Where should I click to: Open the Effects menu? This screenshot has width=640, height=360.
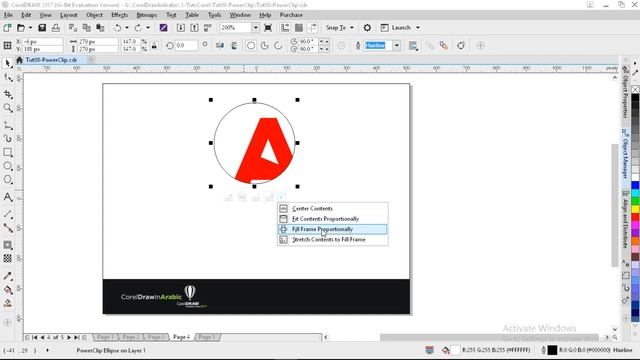(x=119, y=15)
